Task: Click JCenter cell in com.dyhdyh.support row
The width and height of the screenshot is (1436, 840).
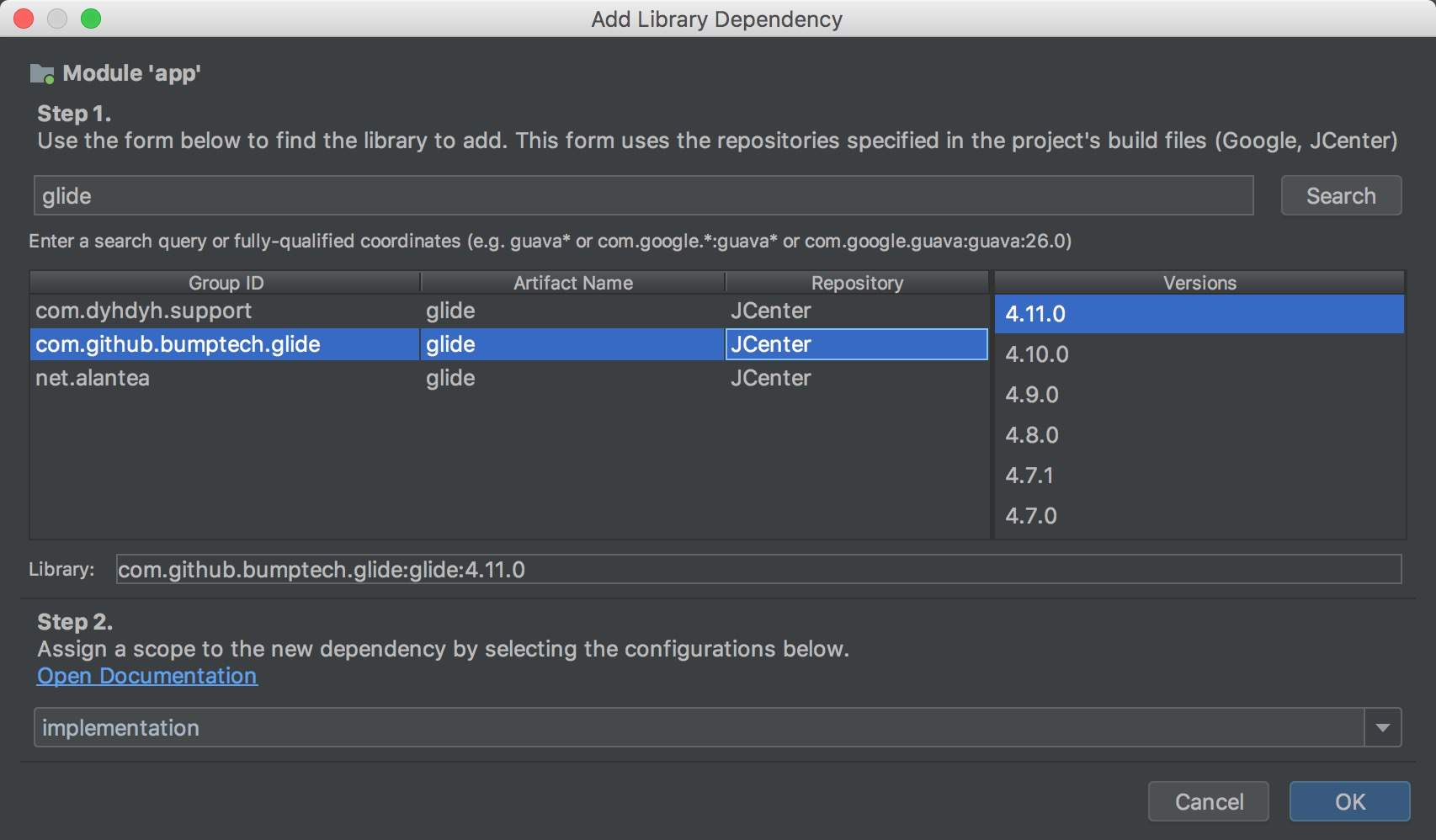Action: (x=857, y=311)
